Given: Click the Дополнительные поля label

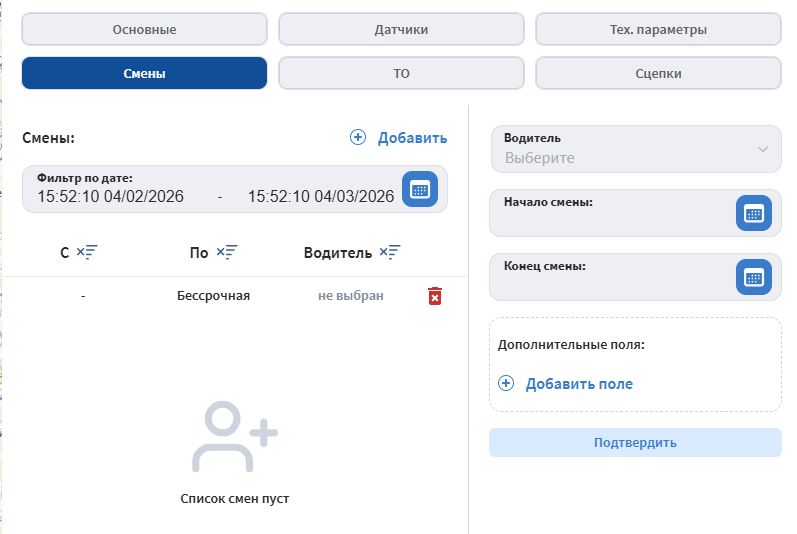Looking at the screenshot, I should [x=571, y=344].
